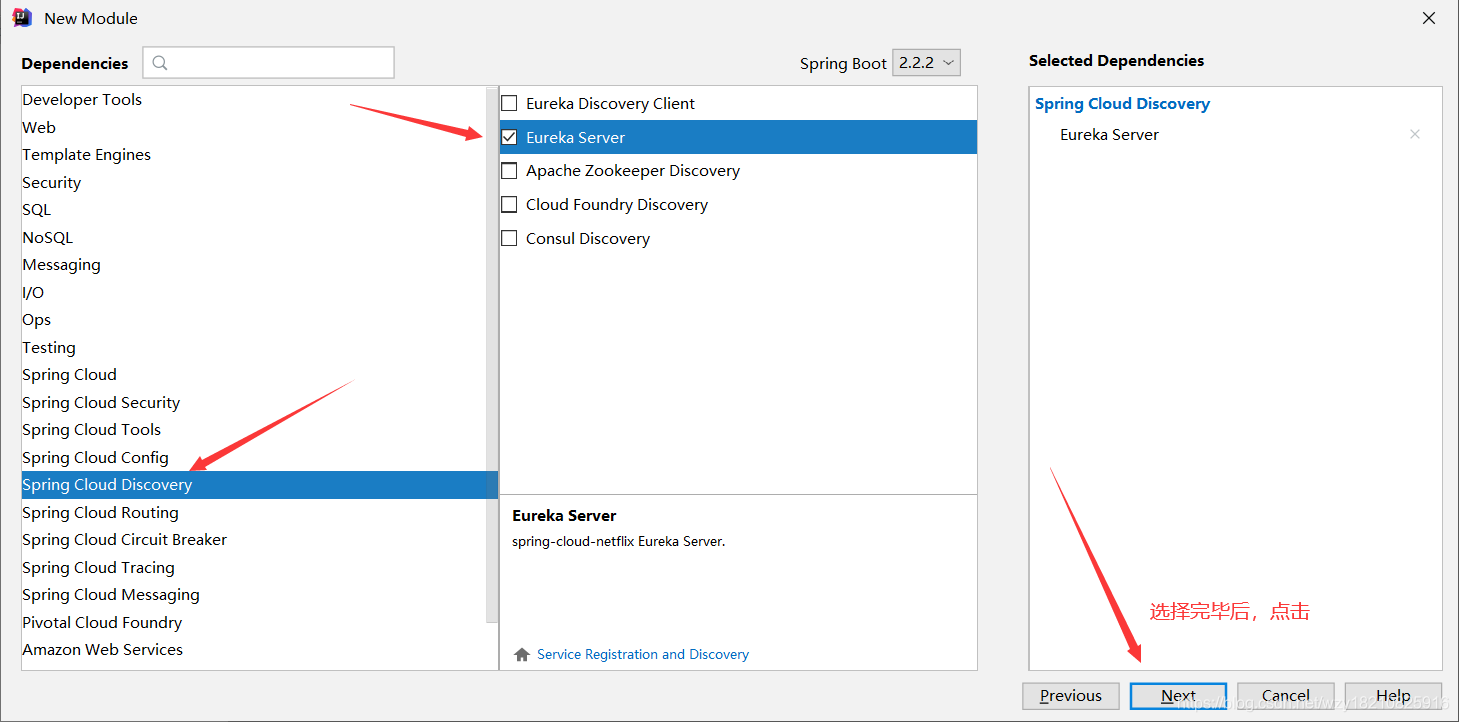Uncheck the Eureka Server checkbox
1459x722 pixels.
pos(509,137)
